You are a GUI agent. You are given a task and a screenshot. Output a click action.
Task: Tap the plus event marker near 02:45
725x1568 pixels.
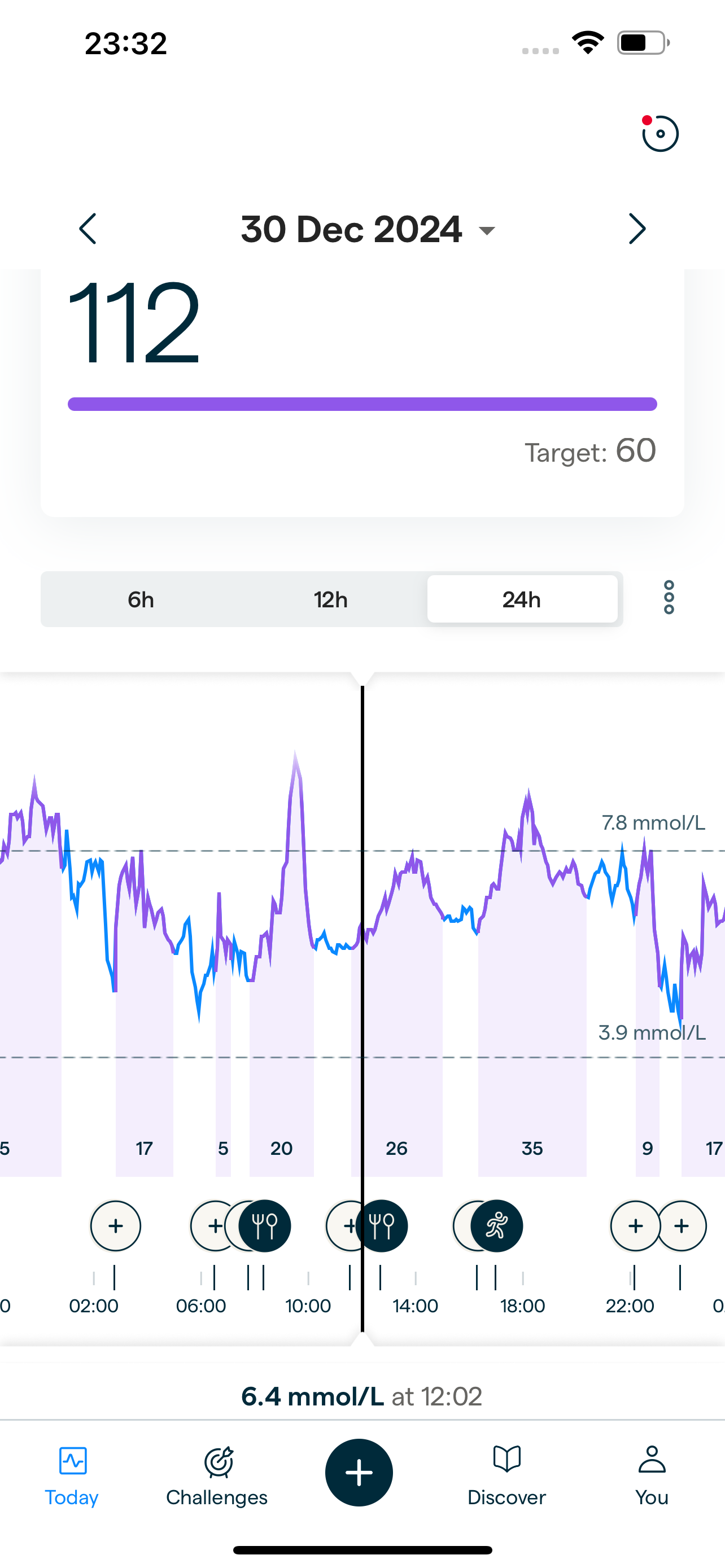pyautogui.click(x=116, y=1225)
